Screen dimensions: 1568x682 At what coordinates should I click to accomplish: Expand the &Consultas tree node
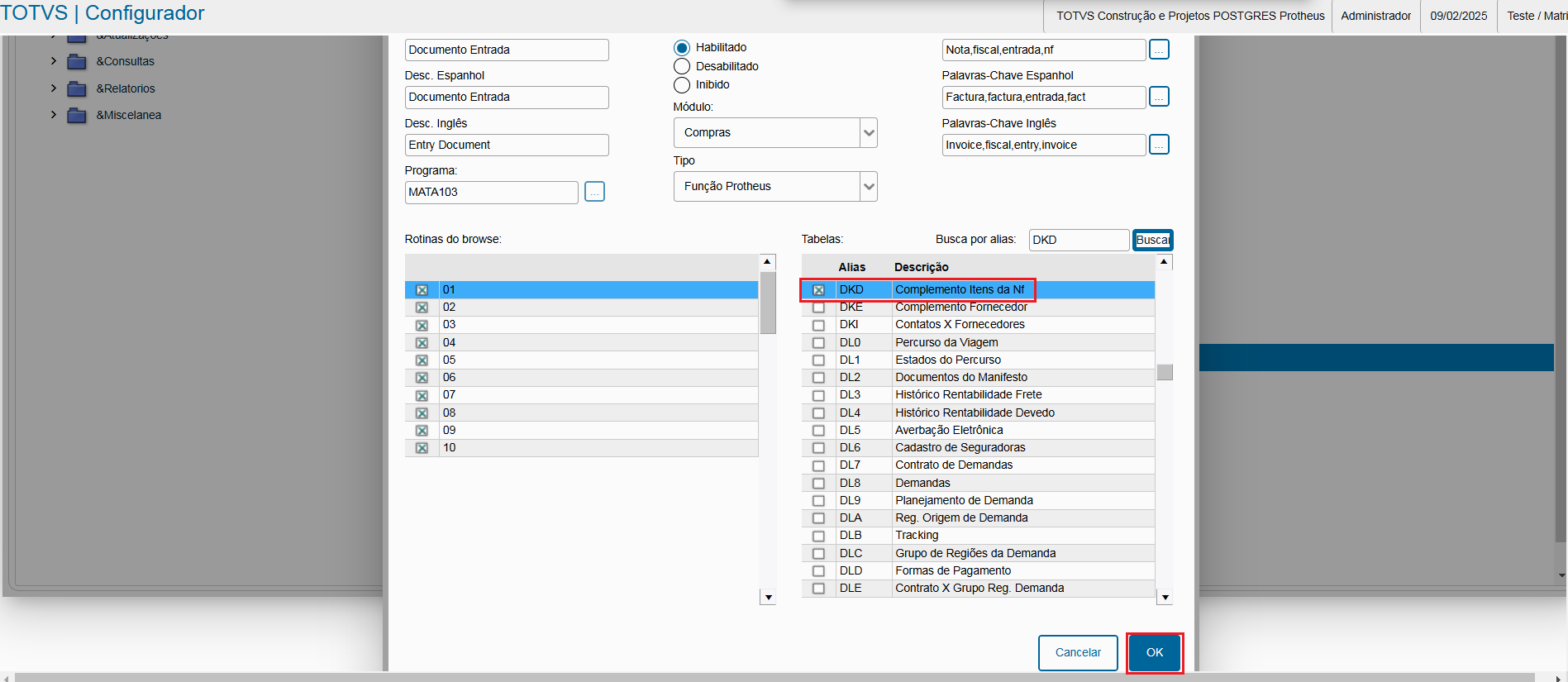click(x=54, y=61)
